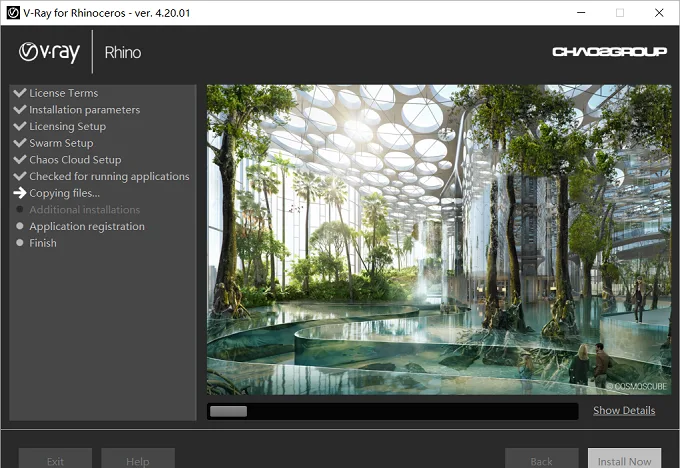Click the Back button
This screenshot has height=468, width=680.
(x=542, y=458)
